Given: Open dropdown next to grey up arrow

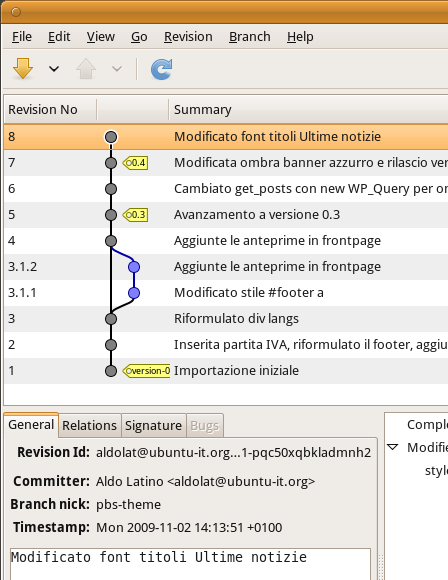Looking at the screenshot, I should (117, 69).
